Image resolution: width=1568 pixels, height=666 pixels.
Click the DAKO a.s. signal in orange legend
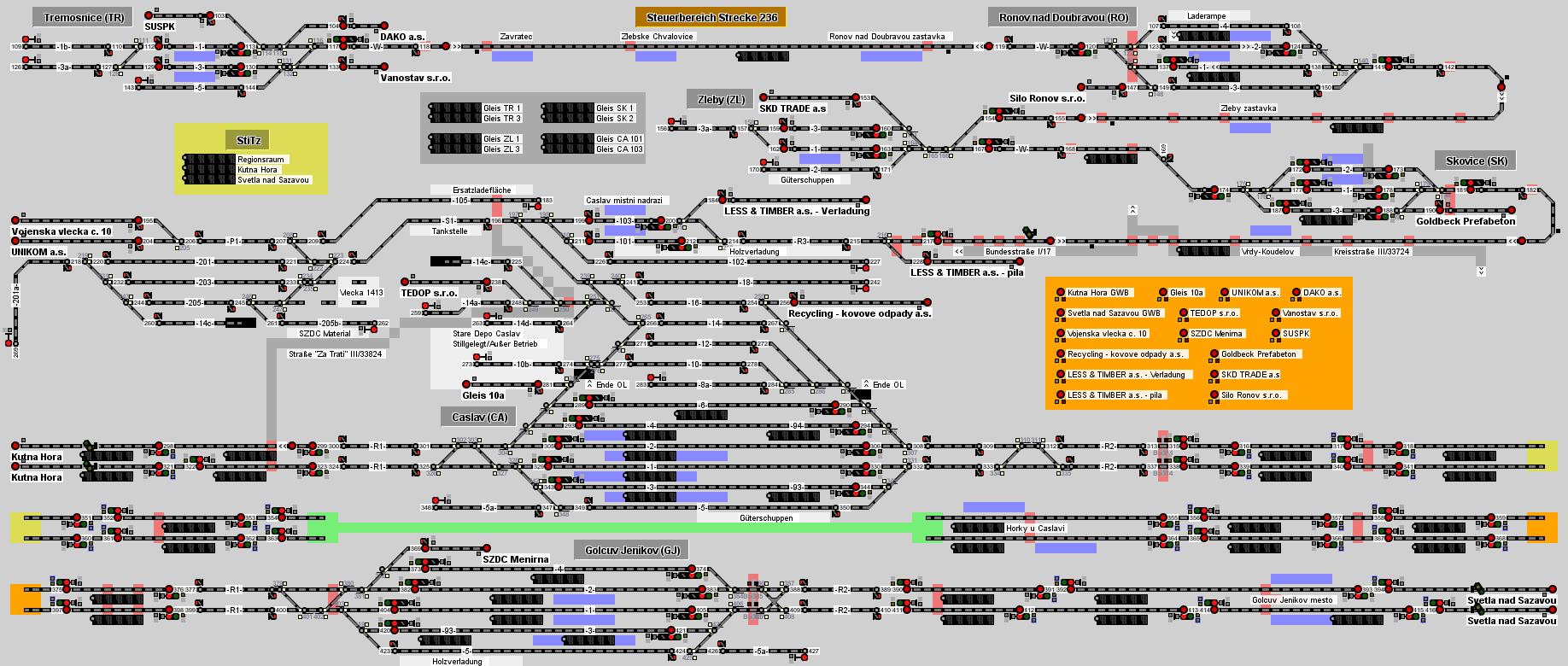[x=1296, y=293]
